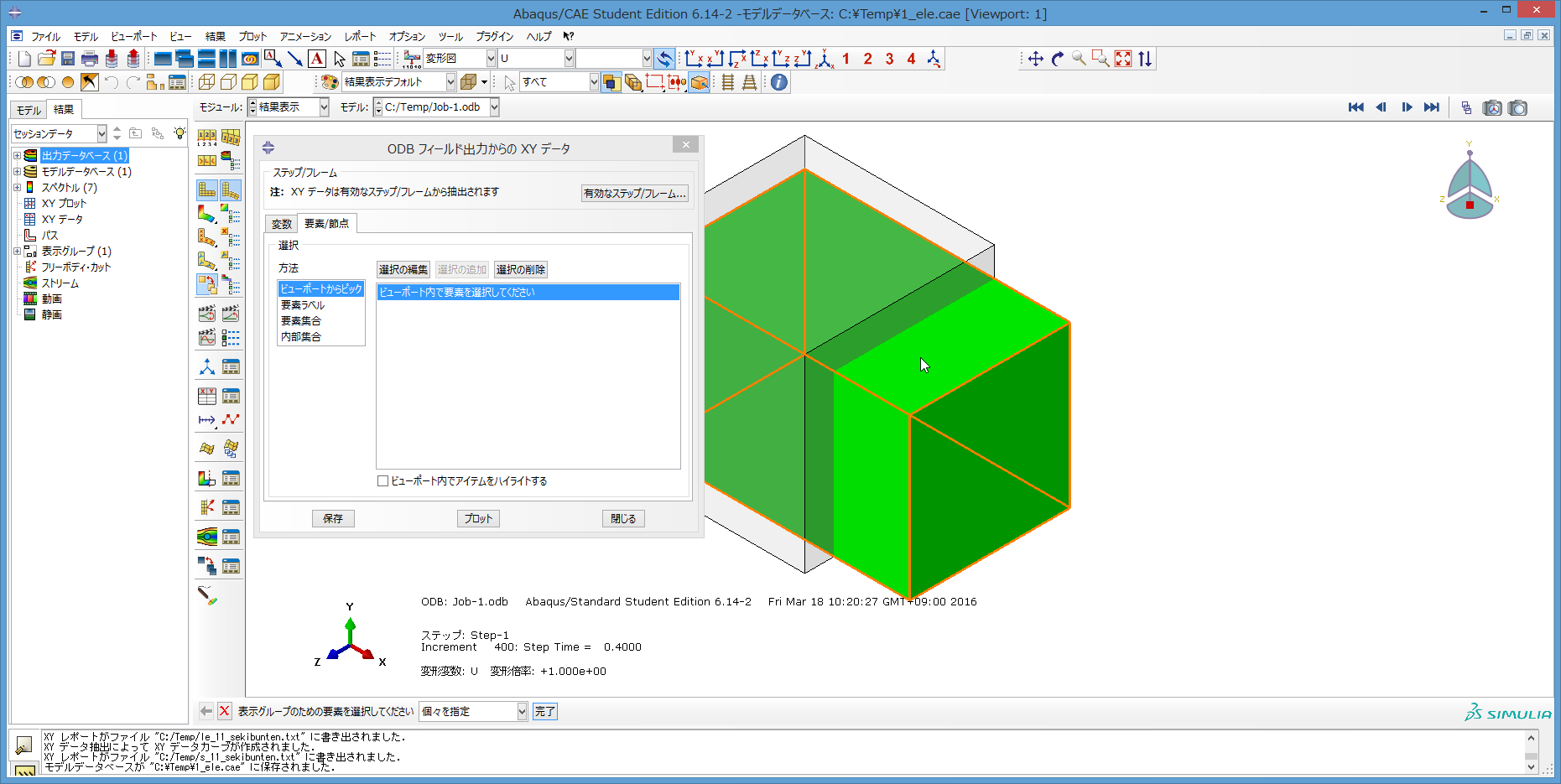Click the Auto-fit view icon
This screenshot has width=1561, height=784.
[x=1123, y=59]
